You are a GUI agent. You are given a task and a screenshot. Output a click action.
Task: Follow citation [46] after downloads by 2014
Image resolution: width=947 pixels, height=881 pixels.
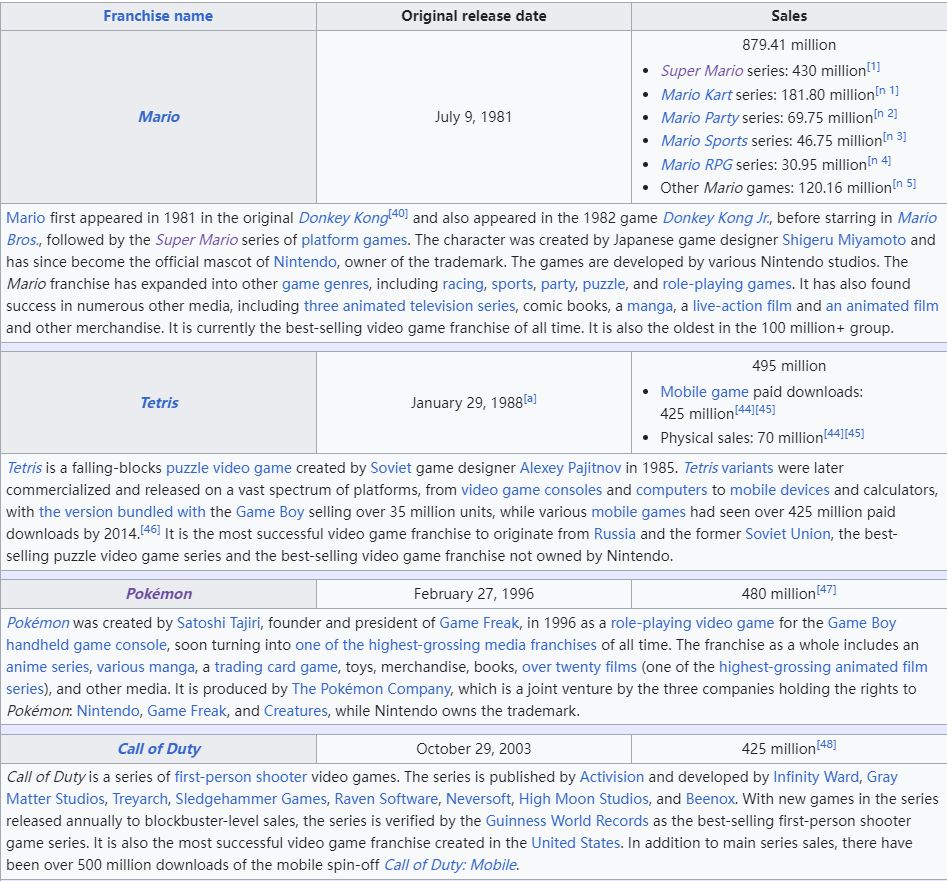pyautogui.click(x=150, y=529)
